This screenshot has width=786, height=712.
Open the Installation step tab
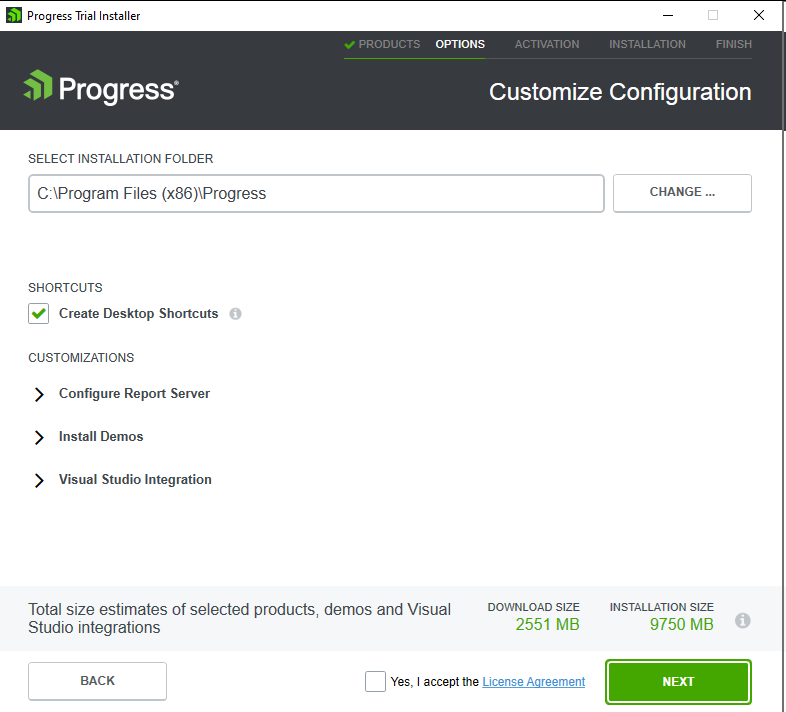coord(647,44)
